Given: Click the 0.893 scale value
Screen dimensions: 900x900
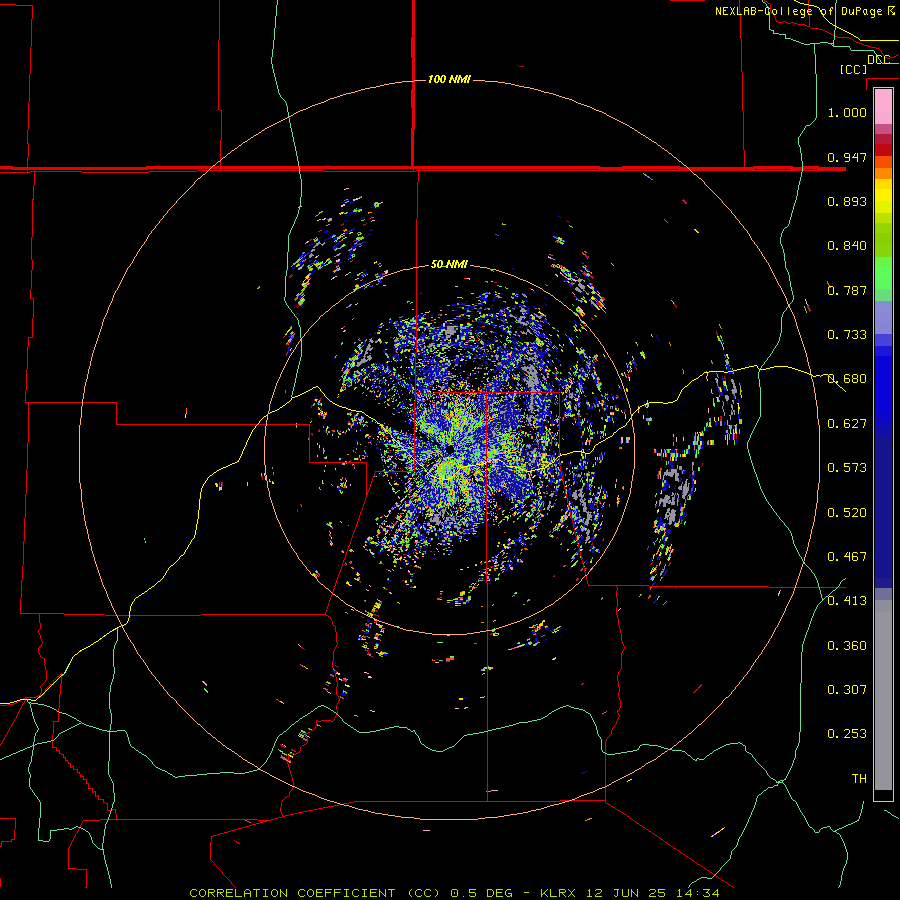Looking at the screenshot, I should coord(847,201).
